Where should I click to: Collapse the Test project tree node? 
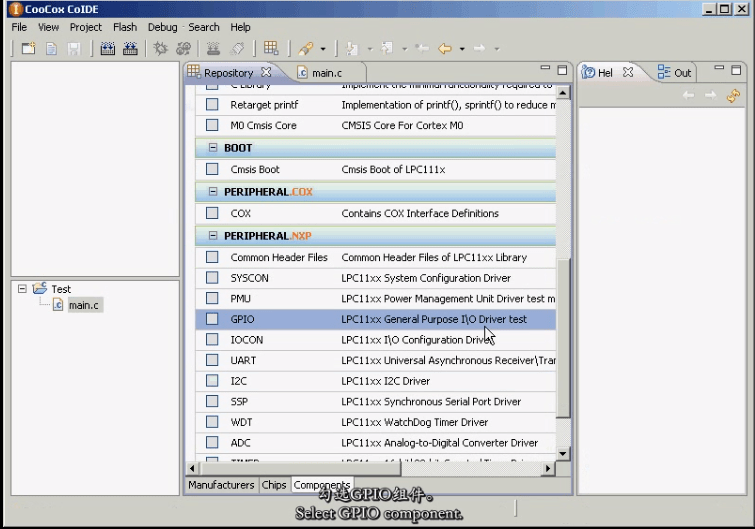(22, 289)
